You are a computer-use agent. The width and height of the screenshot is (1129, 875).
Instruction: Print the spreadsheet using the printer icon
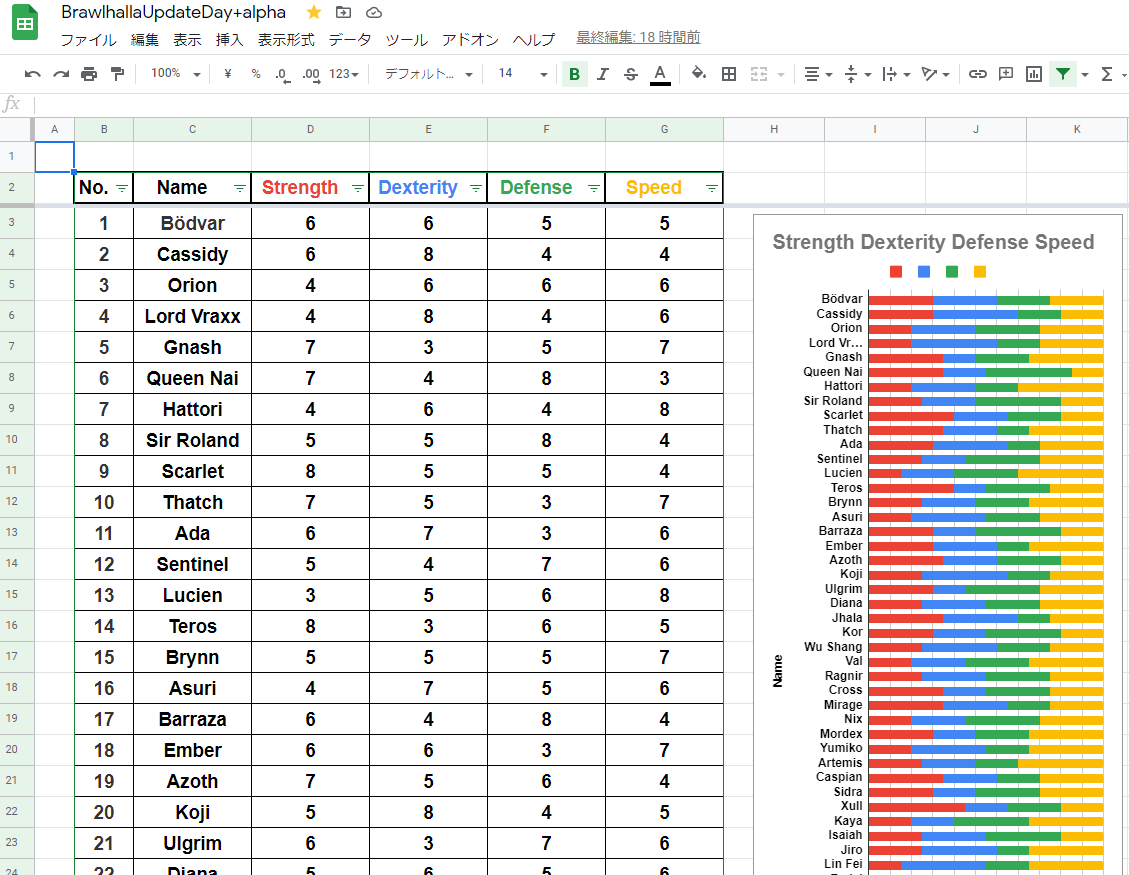pyautogui.click(x=89, y=73)
